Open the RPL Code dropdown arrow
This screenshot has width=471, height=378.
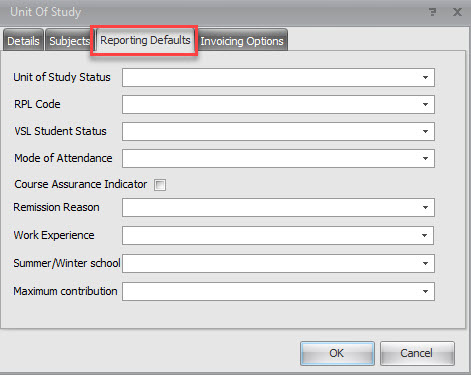click(x=425, y=105)
